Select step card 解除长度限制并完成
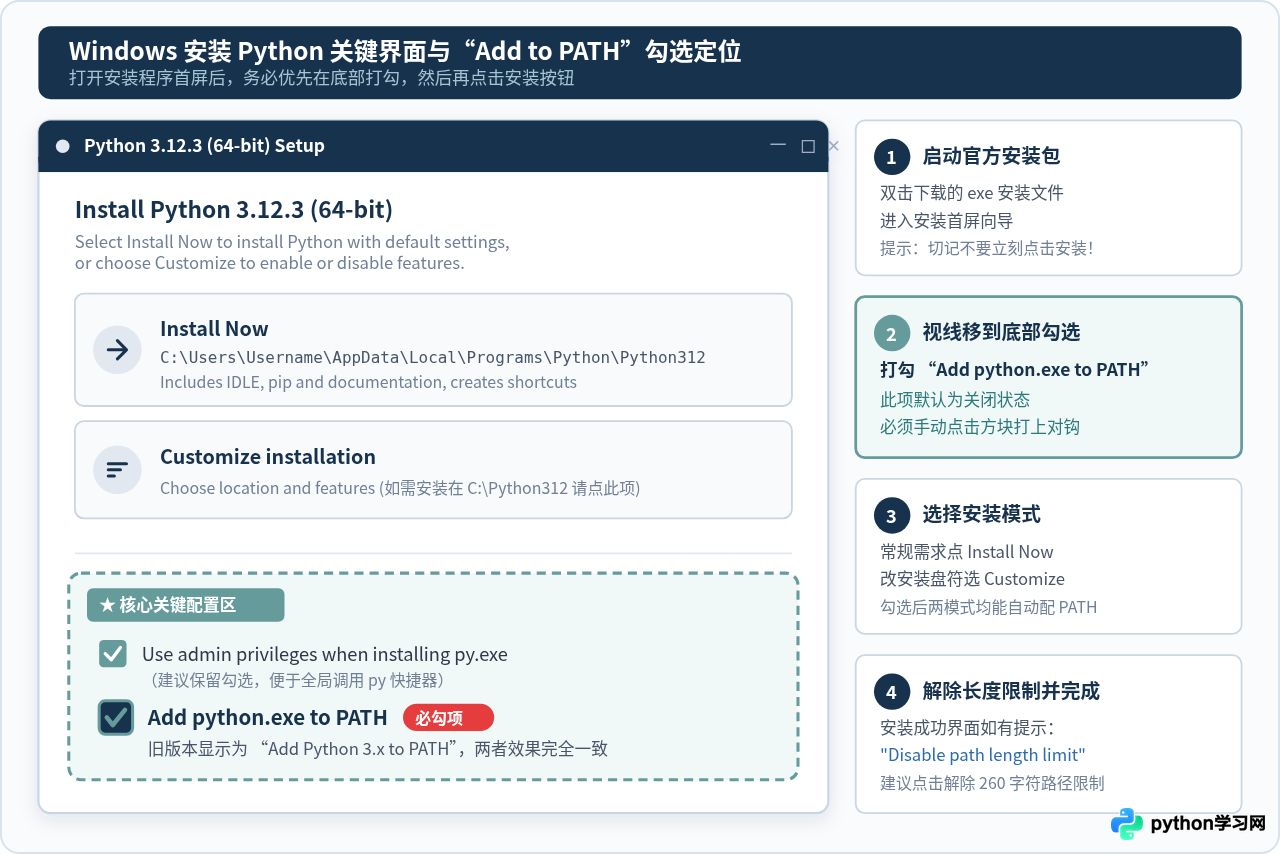Screen dimensions: 1280x855 pos(1048,734)
